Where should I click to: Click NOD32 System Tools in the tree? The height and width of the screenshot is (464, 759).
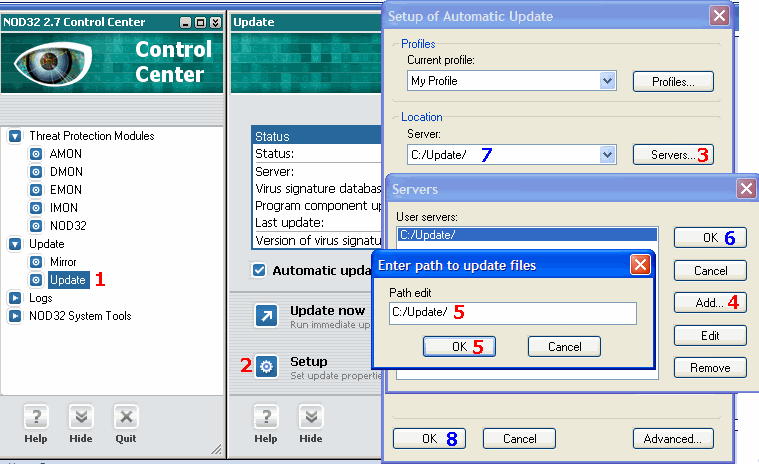(x=80, y=316)
